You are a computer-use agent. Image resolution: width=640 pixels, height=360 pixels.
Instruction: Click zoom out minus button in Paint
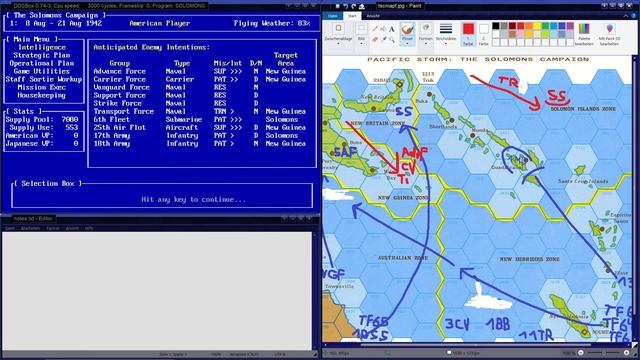[581, 353]
